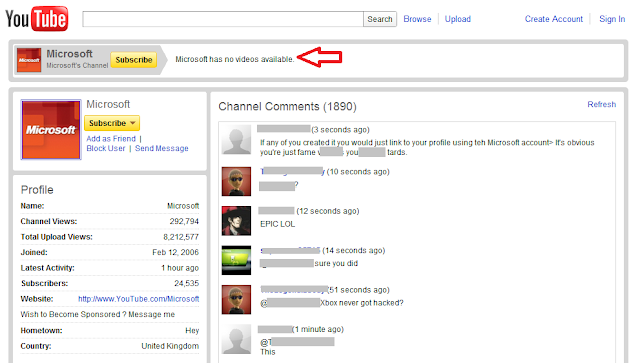
Task: Click the Create Account link
Action: pos(554,19)
